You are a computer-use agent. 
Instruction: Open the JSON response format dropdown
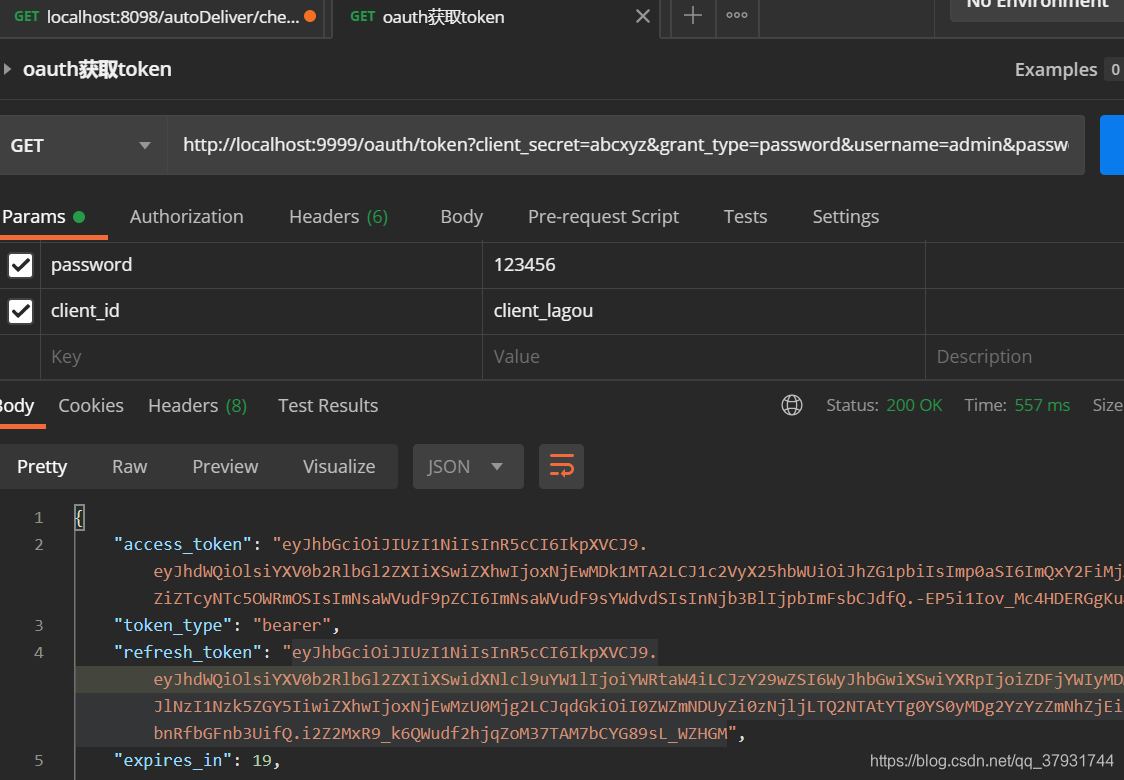468,467
